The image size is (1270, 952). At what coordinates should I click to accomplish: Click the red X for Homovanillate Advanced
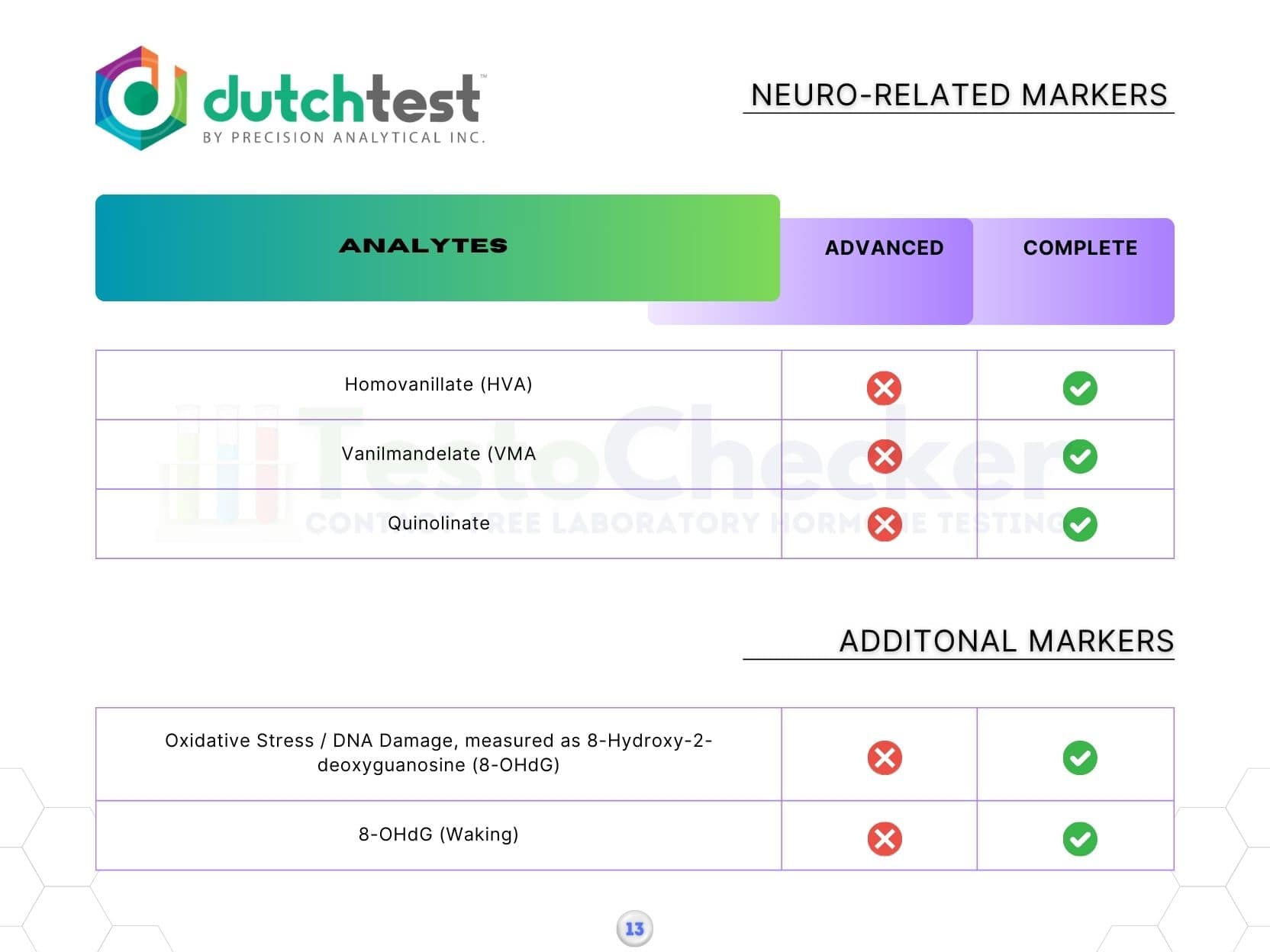click(884, 388)
